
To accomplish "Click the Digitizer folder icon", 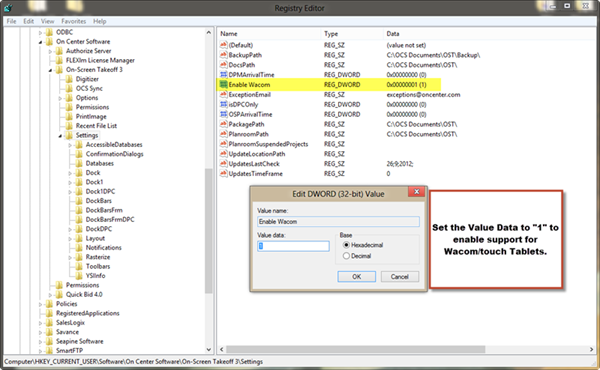I will point(69,79).
